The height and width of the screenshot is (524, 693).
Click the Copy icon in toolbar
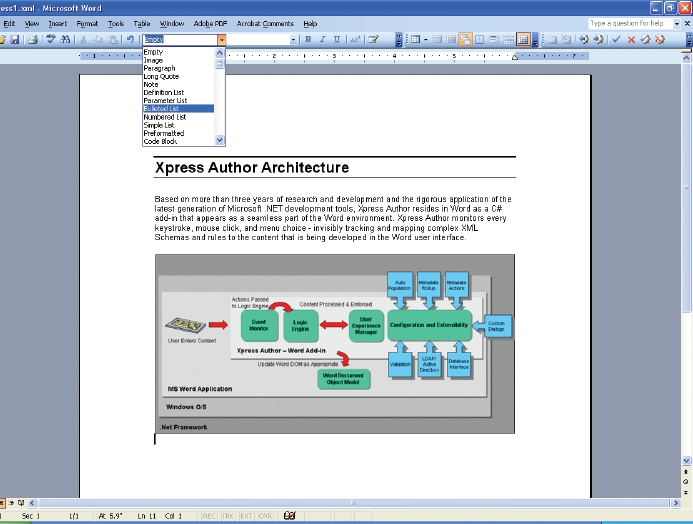(x=98, y=40)
